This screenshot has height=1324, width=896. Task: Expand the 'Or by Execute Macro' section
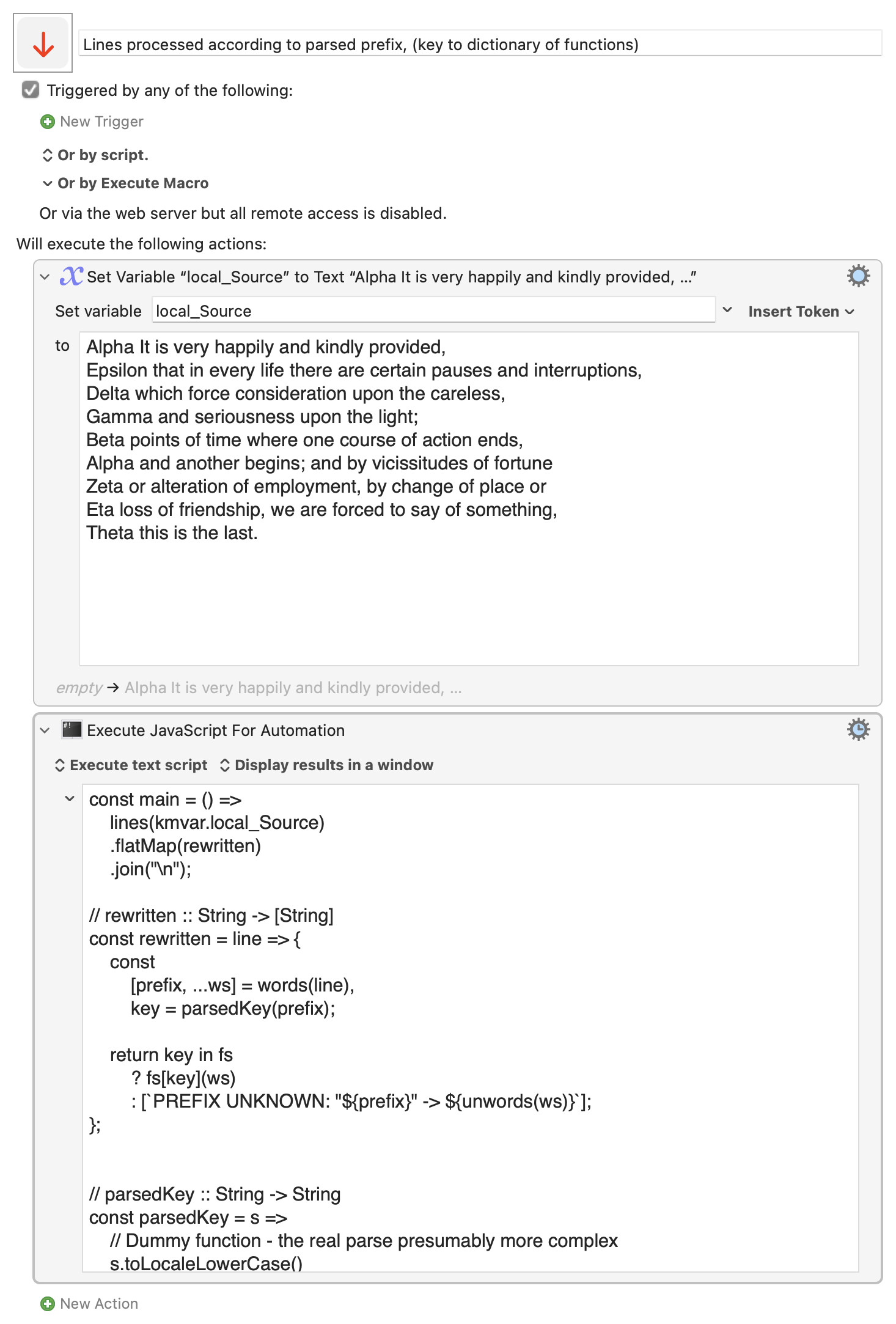tap(126, 183)
